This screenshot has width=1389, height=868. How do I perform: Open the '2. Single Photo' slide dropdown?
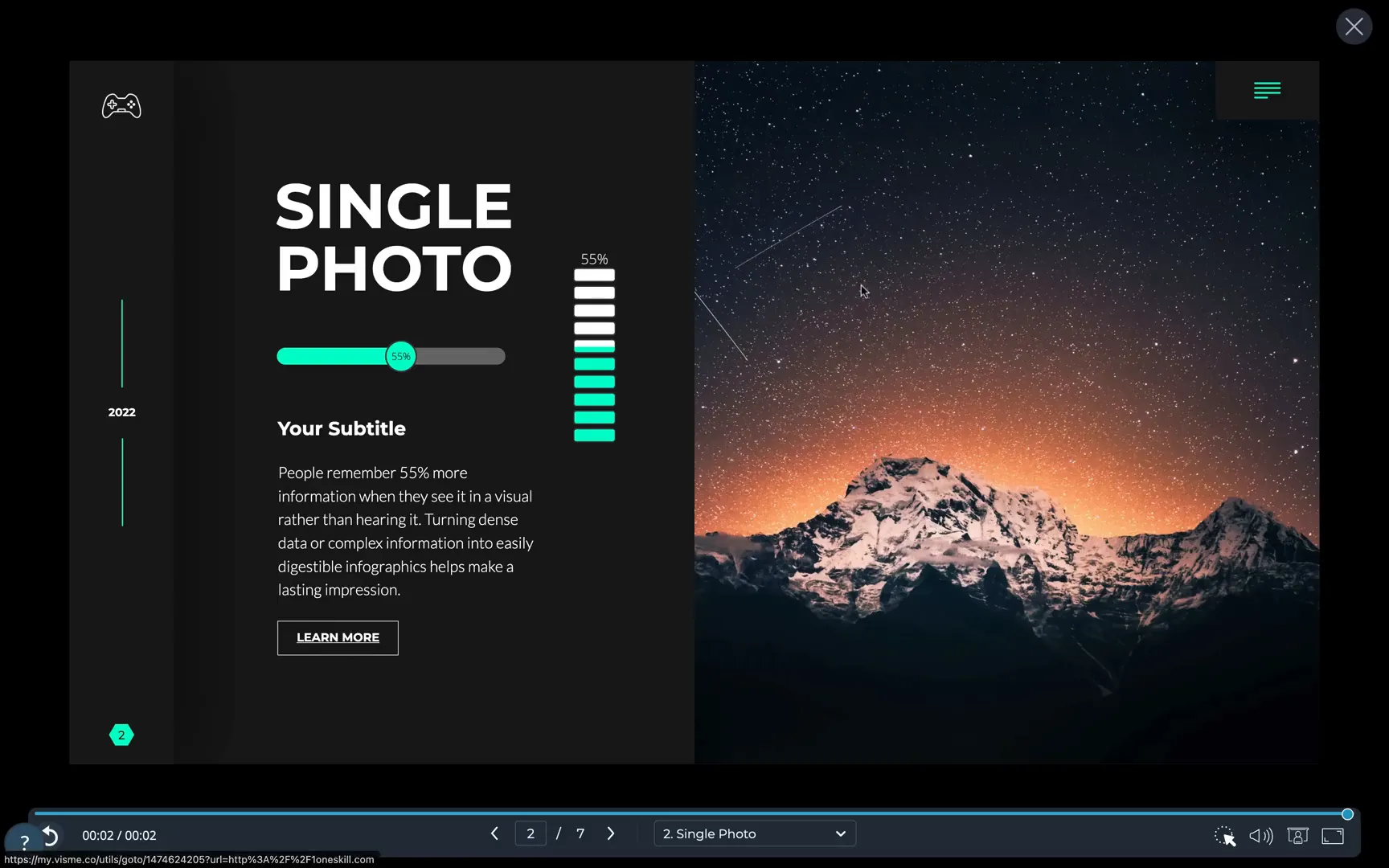tap(753, 833)
